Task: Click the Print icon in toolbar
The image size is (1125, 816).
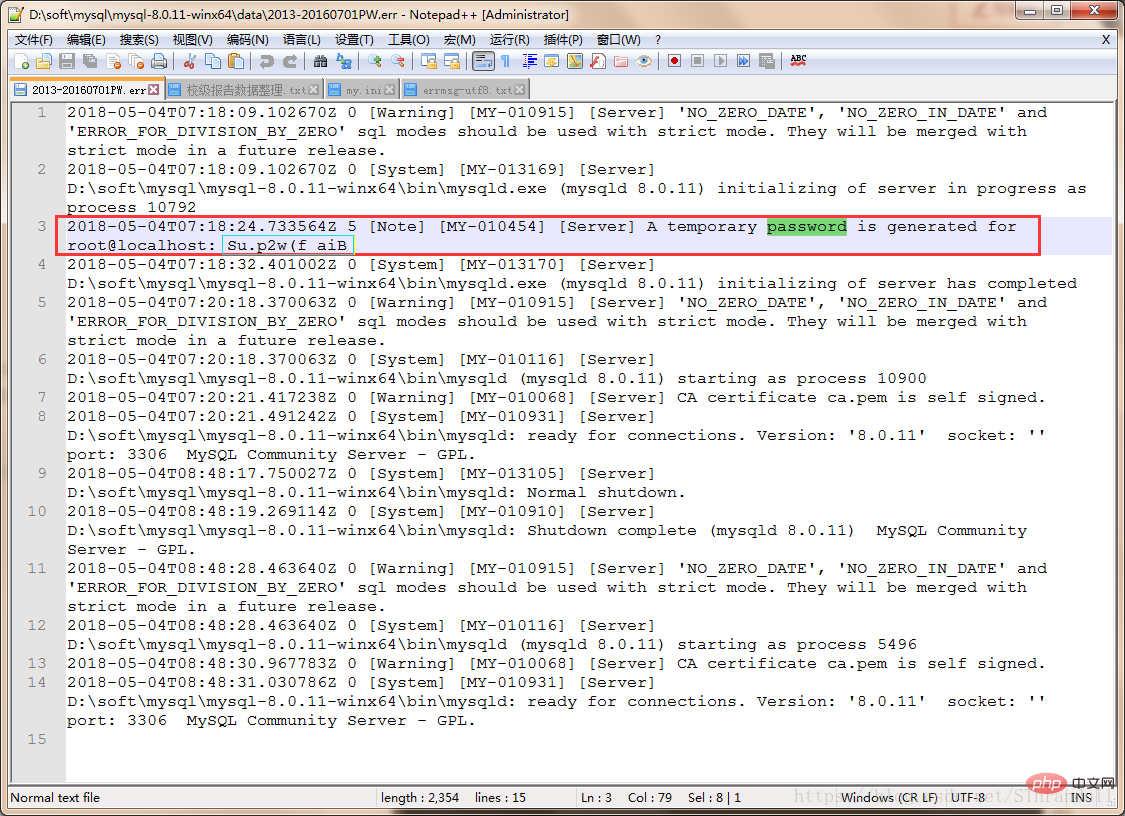Action: coord(159,62)
